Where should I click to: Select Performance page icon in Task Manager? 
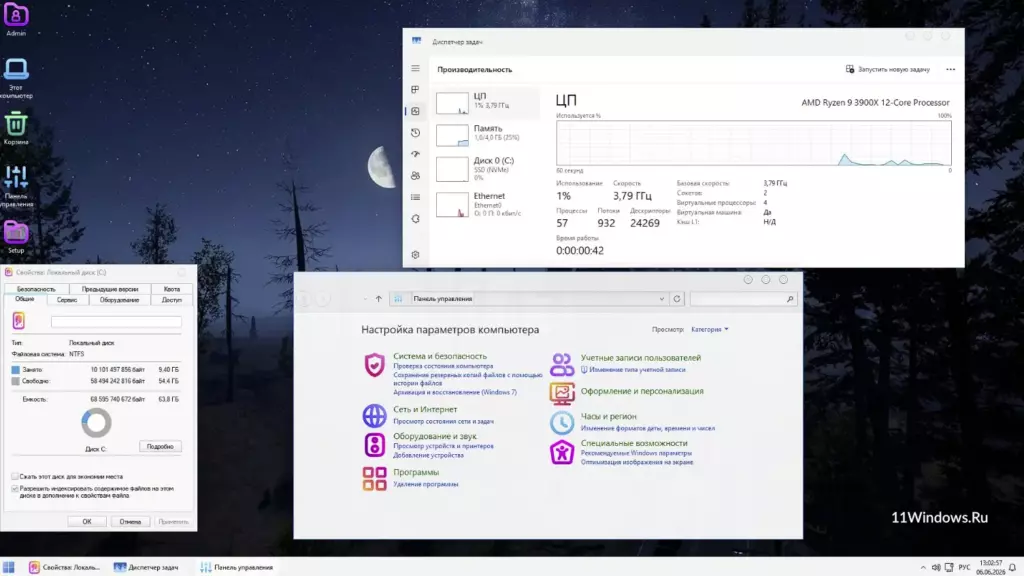[x=415, y=111]
